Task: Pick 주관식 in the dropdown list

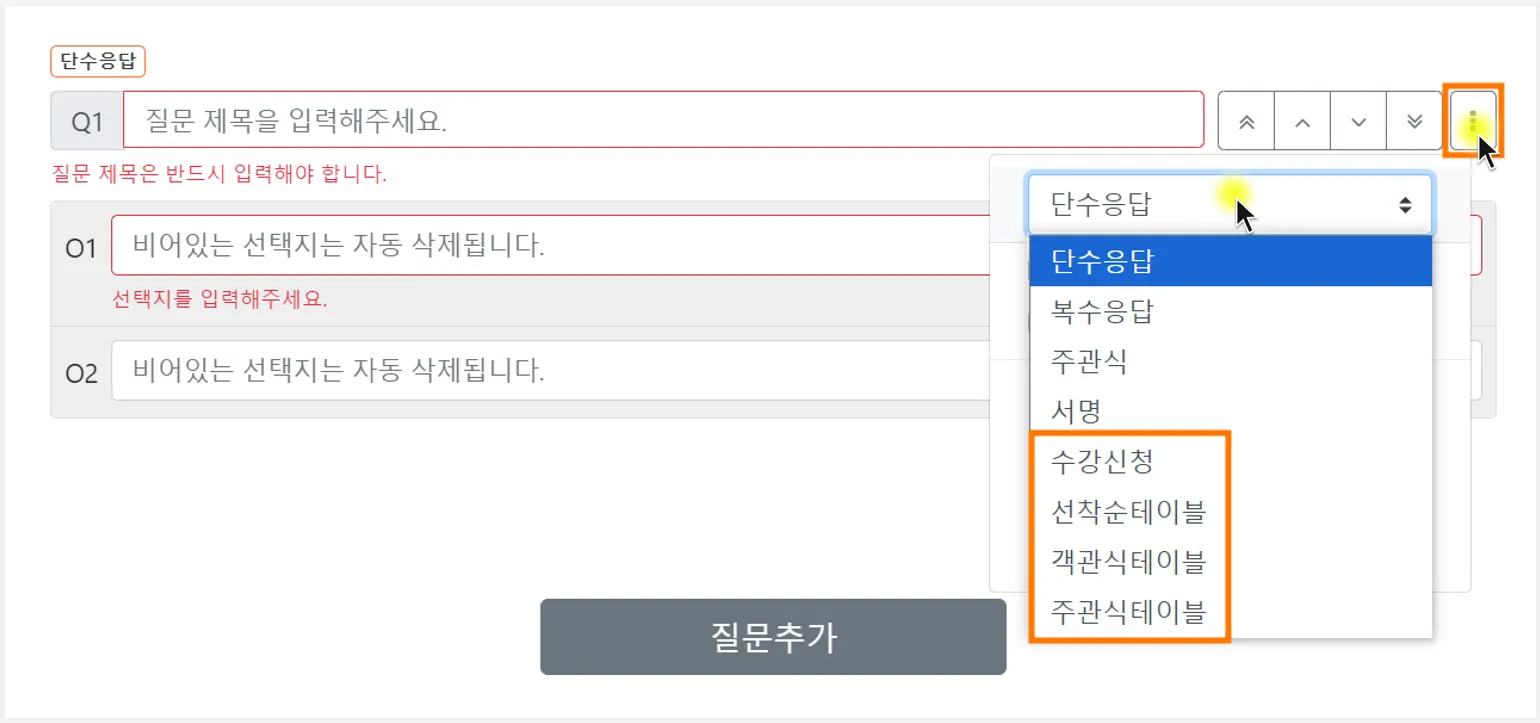Action: pos(1089,362)
